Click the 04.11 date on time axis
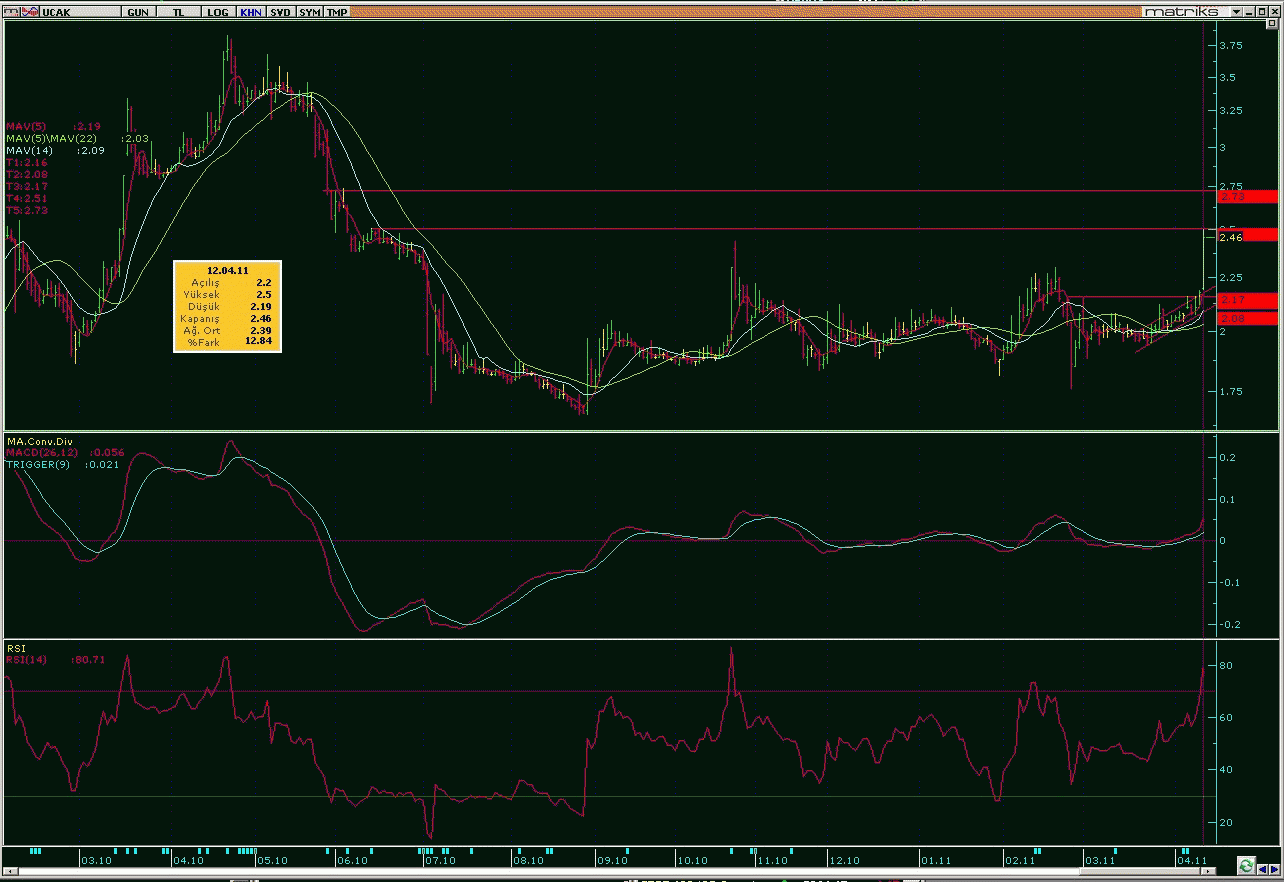The width and height of the screenshot is (1284, 882). tap(1191, 860)
